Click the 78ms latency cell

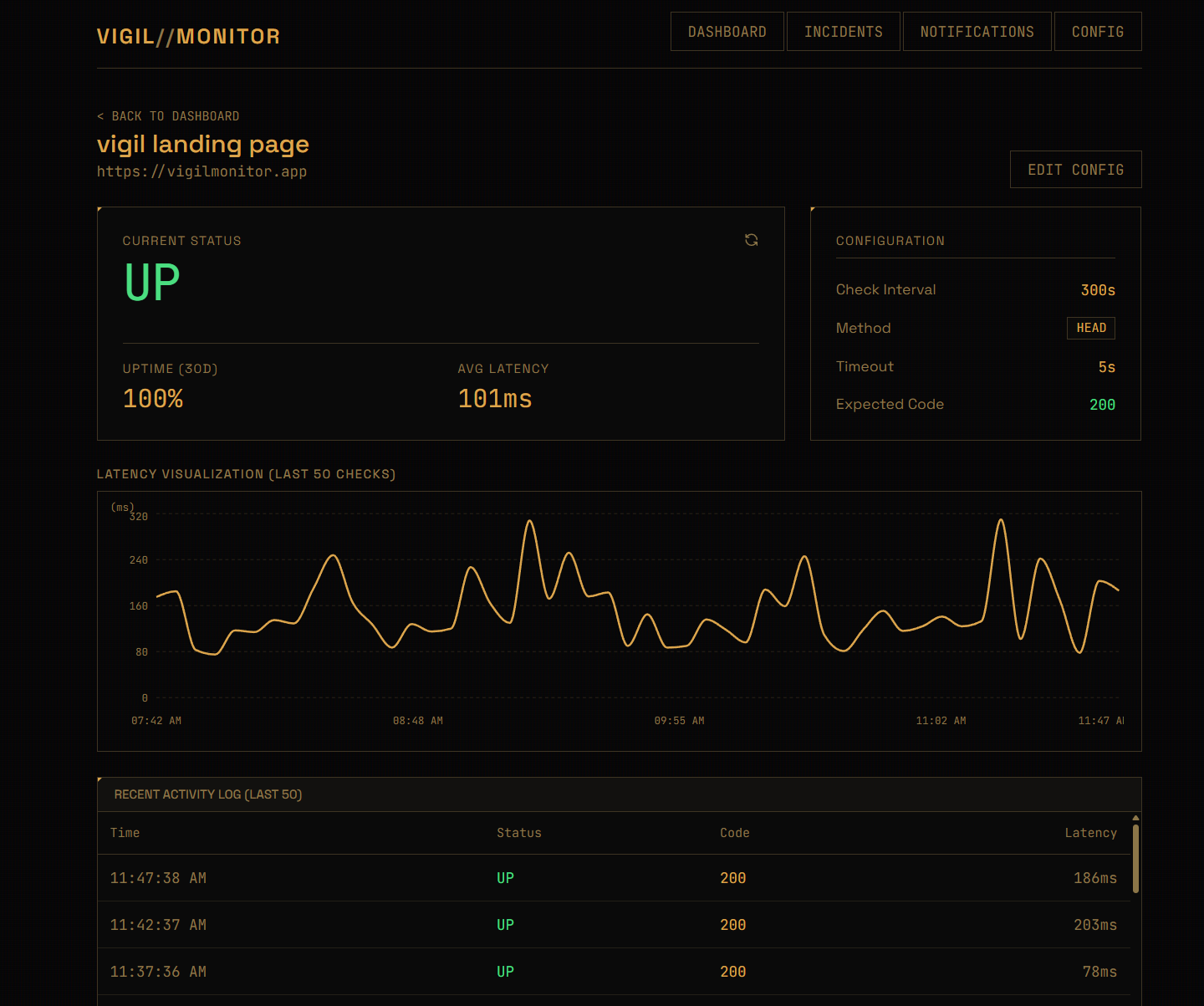click(x=1099, y=972)
